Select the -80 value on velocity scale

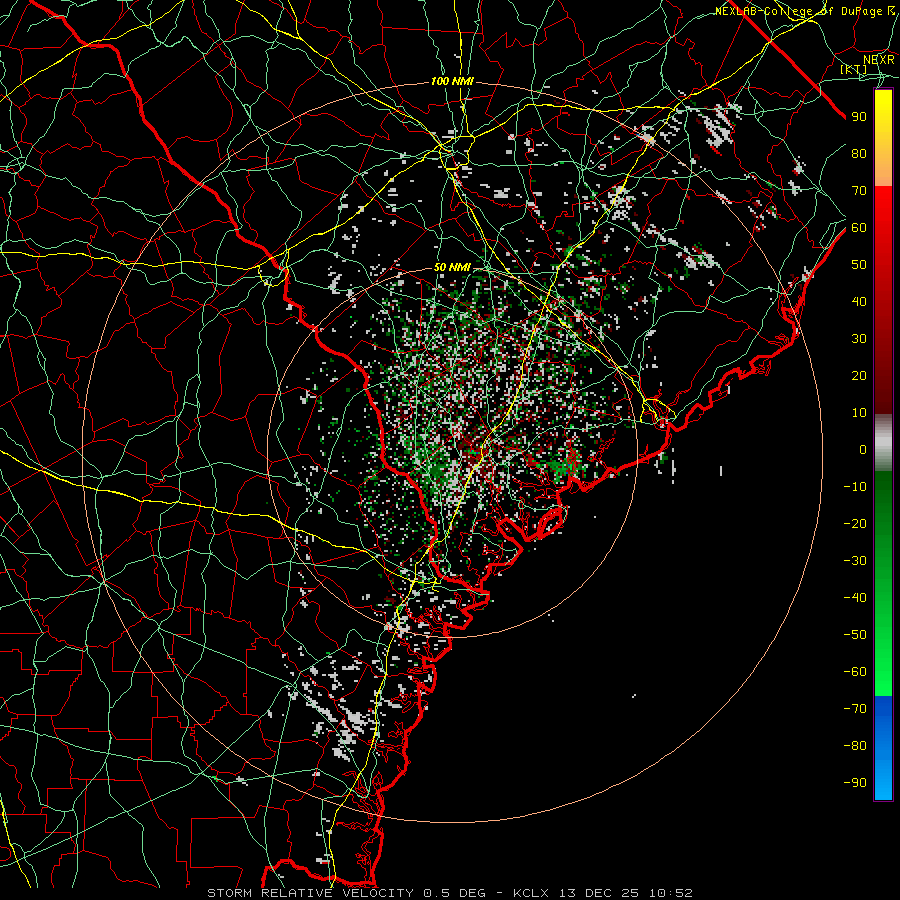point(855,746)
